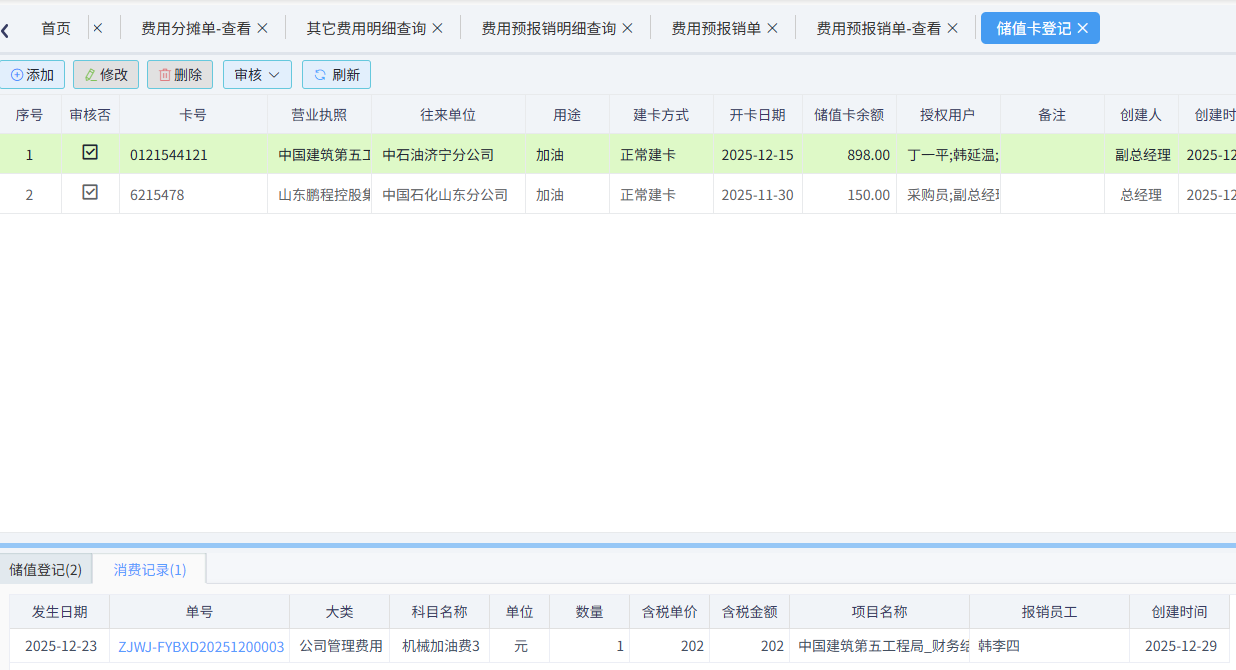This screenshot has height=670, width=1236.
Task: Click the 首页 home tab
Action: [56, 28]
